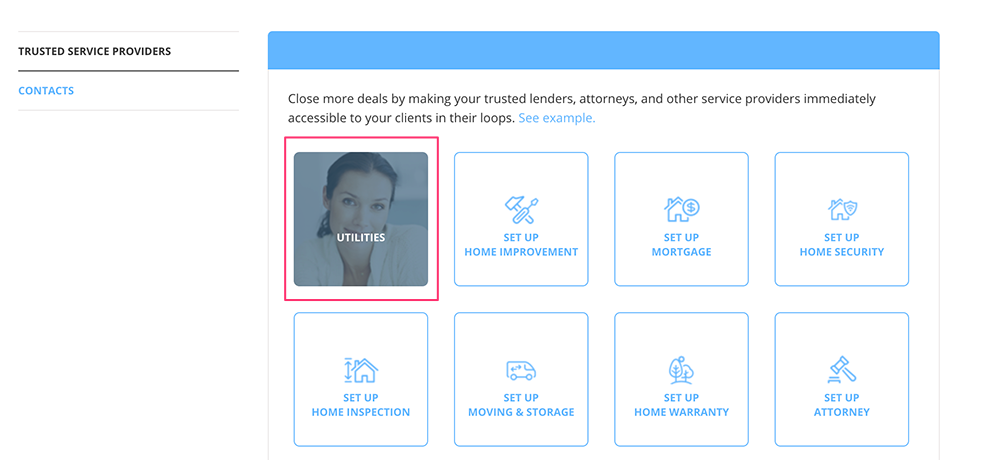
Task: Click the blue panel header bar
Action: pyautogui.click(x=603, y=50)
